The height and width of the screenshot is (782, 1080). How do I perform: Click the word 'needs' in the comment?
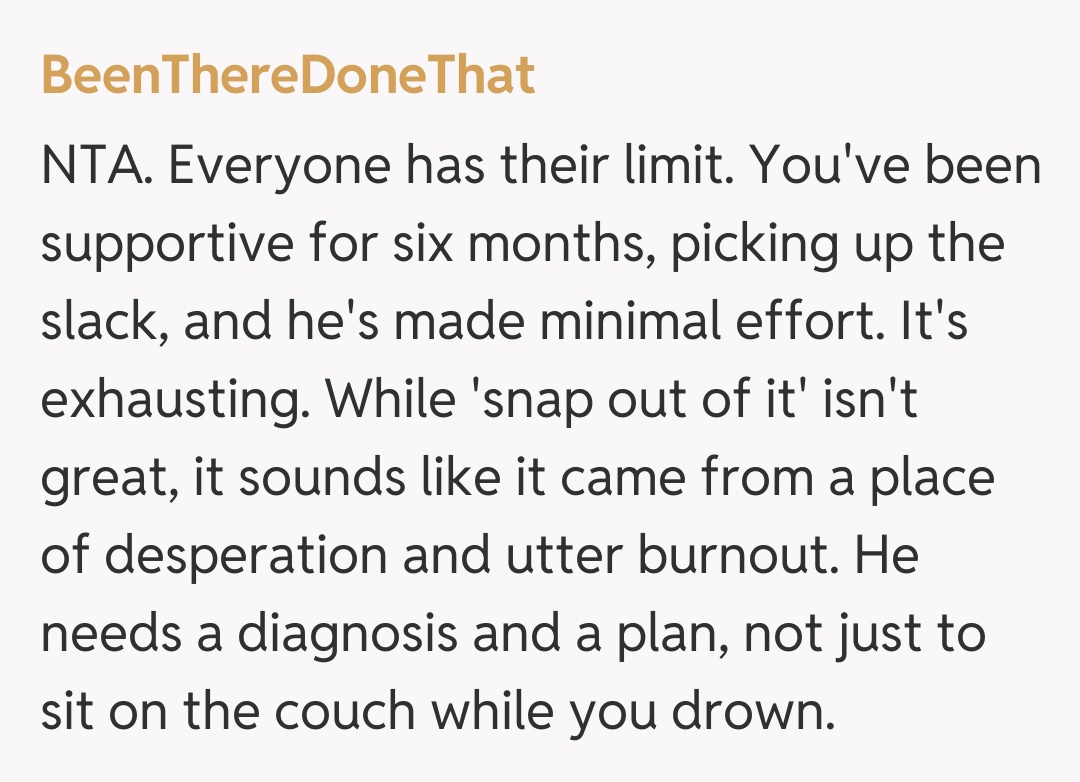[111, 635]
